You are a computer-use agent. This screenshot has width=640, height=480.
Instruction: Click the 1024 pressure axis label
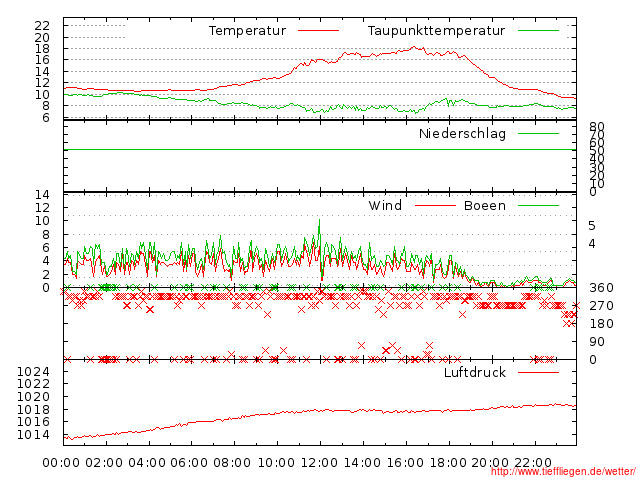pos(34,371)
